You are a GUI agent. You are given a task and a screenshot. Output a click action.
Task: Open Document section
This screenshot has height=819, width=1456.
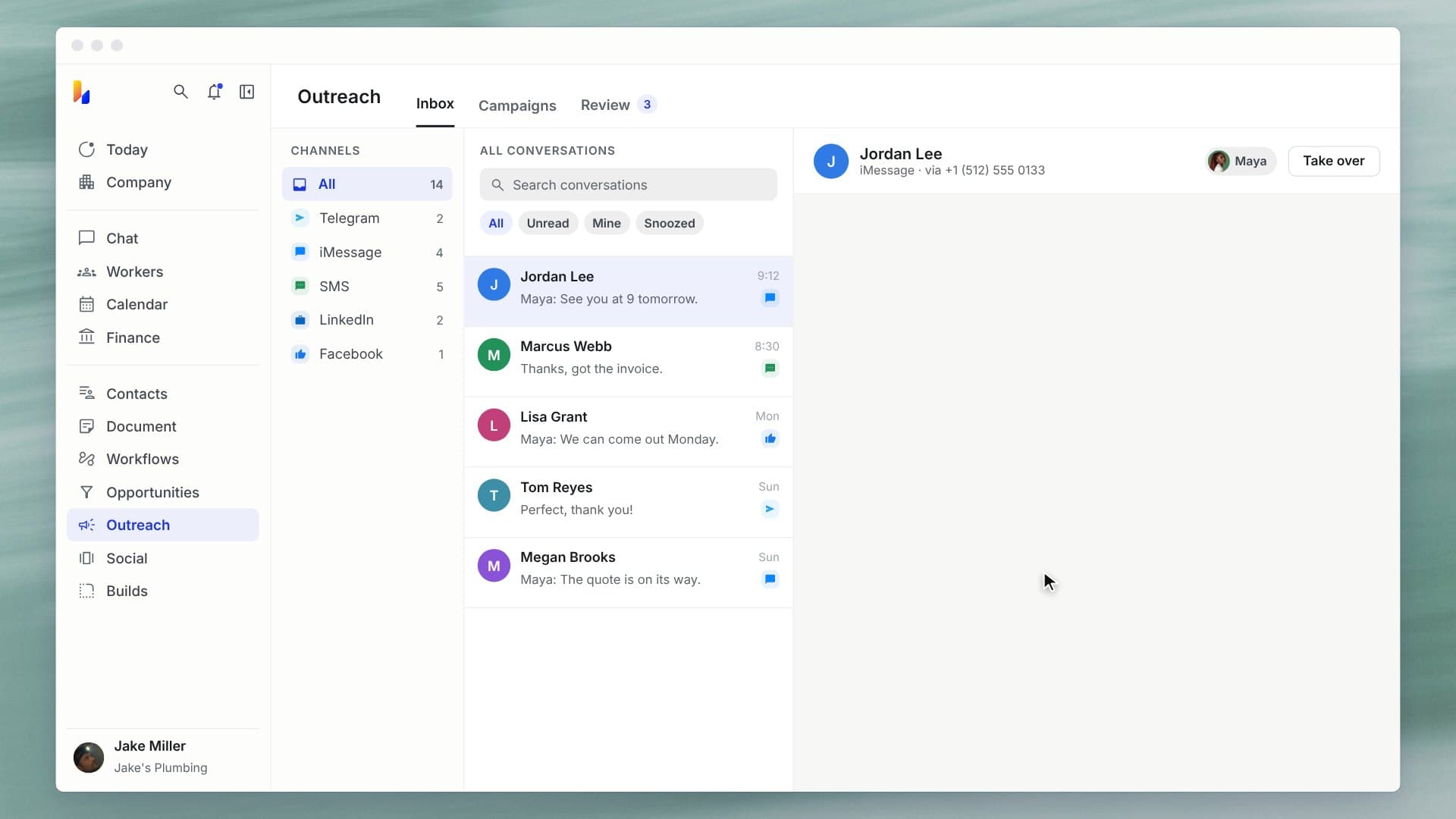(163, 426)
